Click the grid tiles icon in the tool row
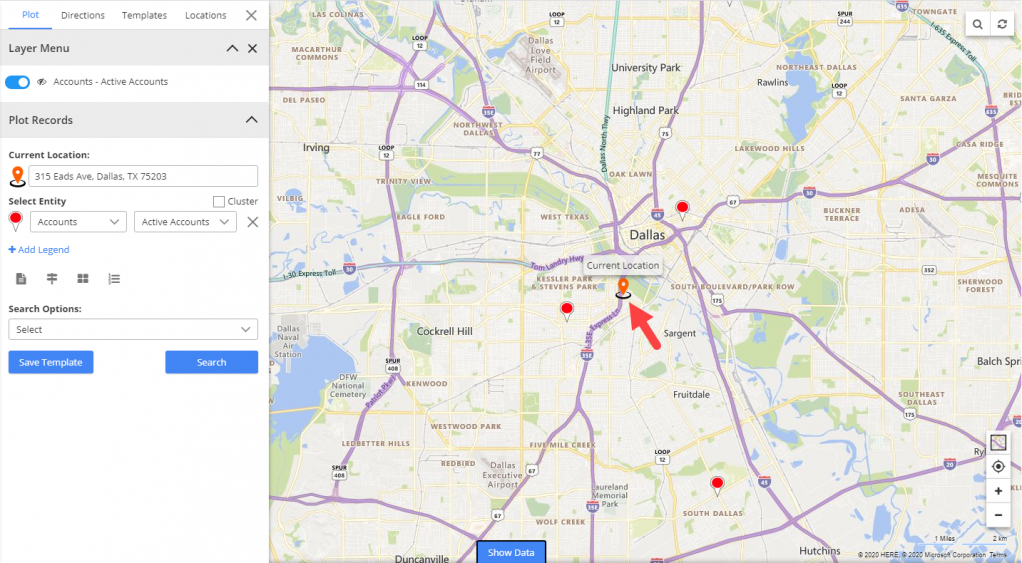1022x563 pixels. 83,279
